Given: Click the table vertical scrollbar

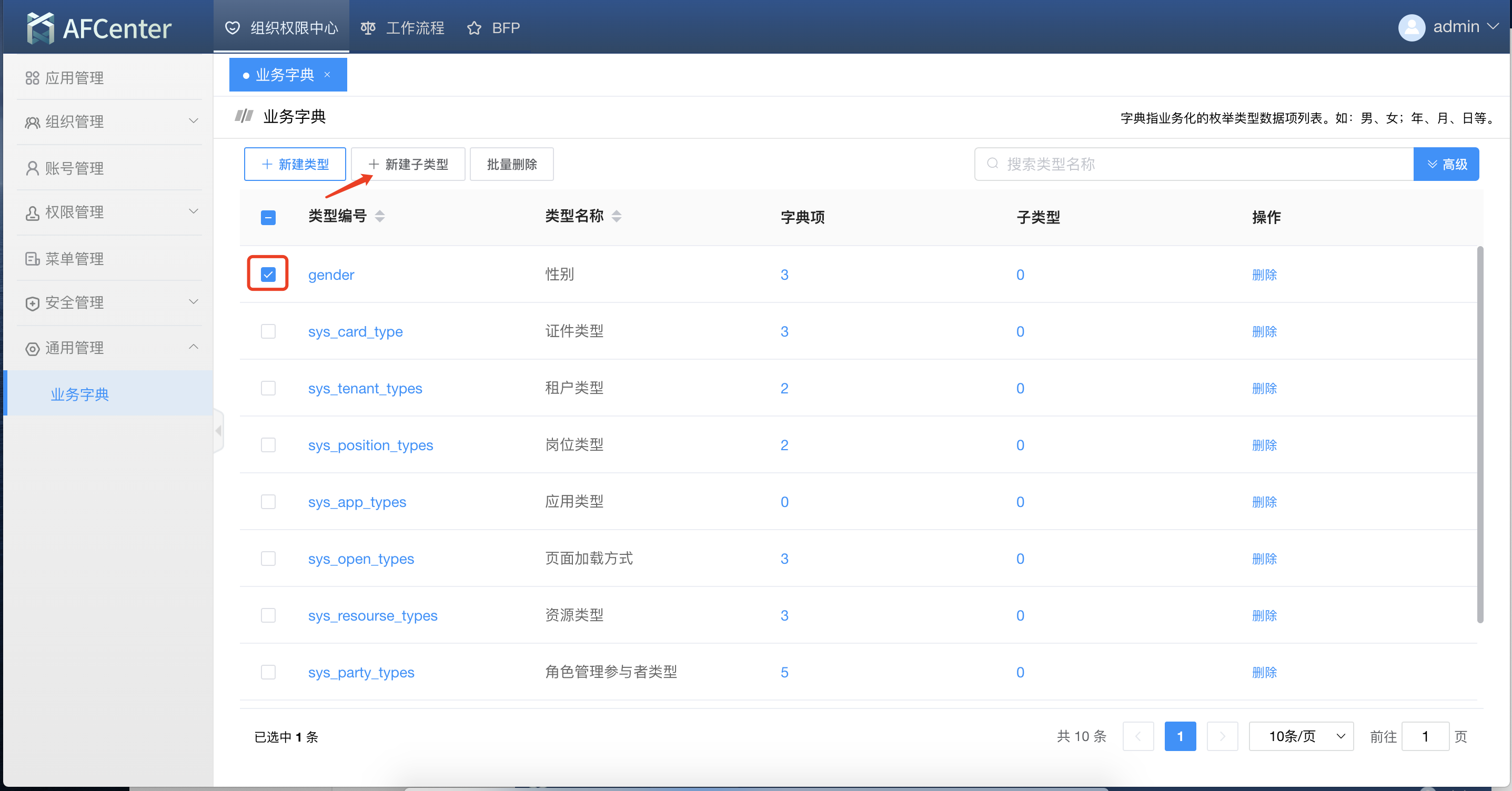Looking at the screenshot, I should [x=1480, y=434].
